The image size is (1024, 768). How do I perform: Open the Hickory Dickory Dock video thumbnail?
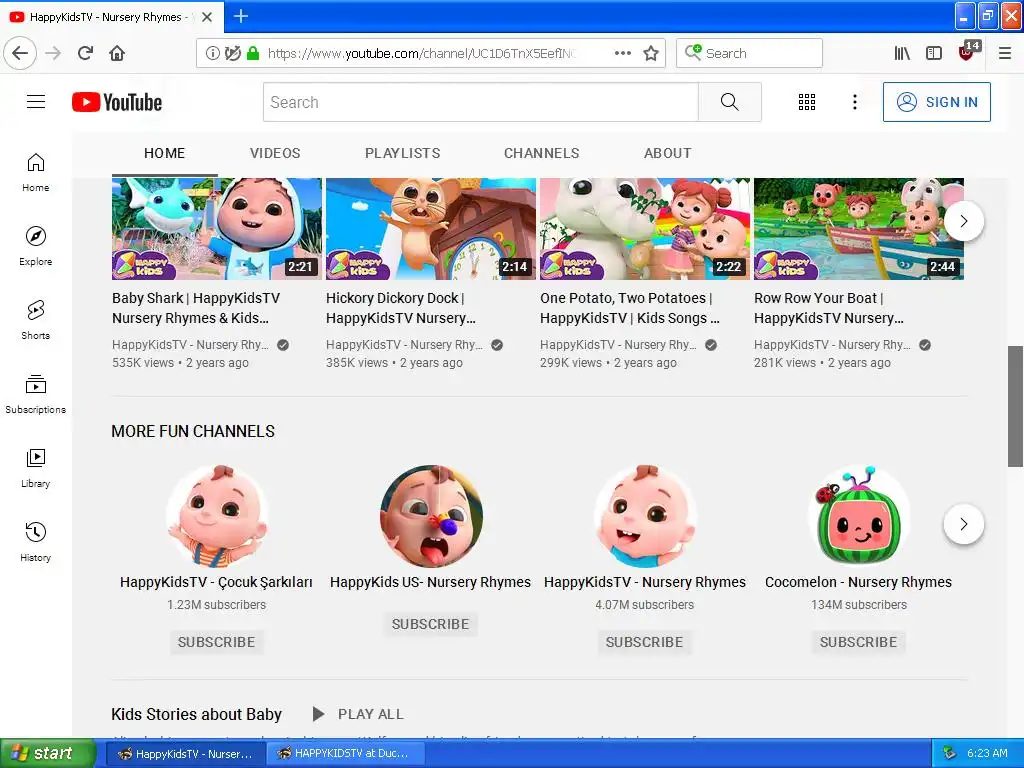point(431,229)
